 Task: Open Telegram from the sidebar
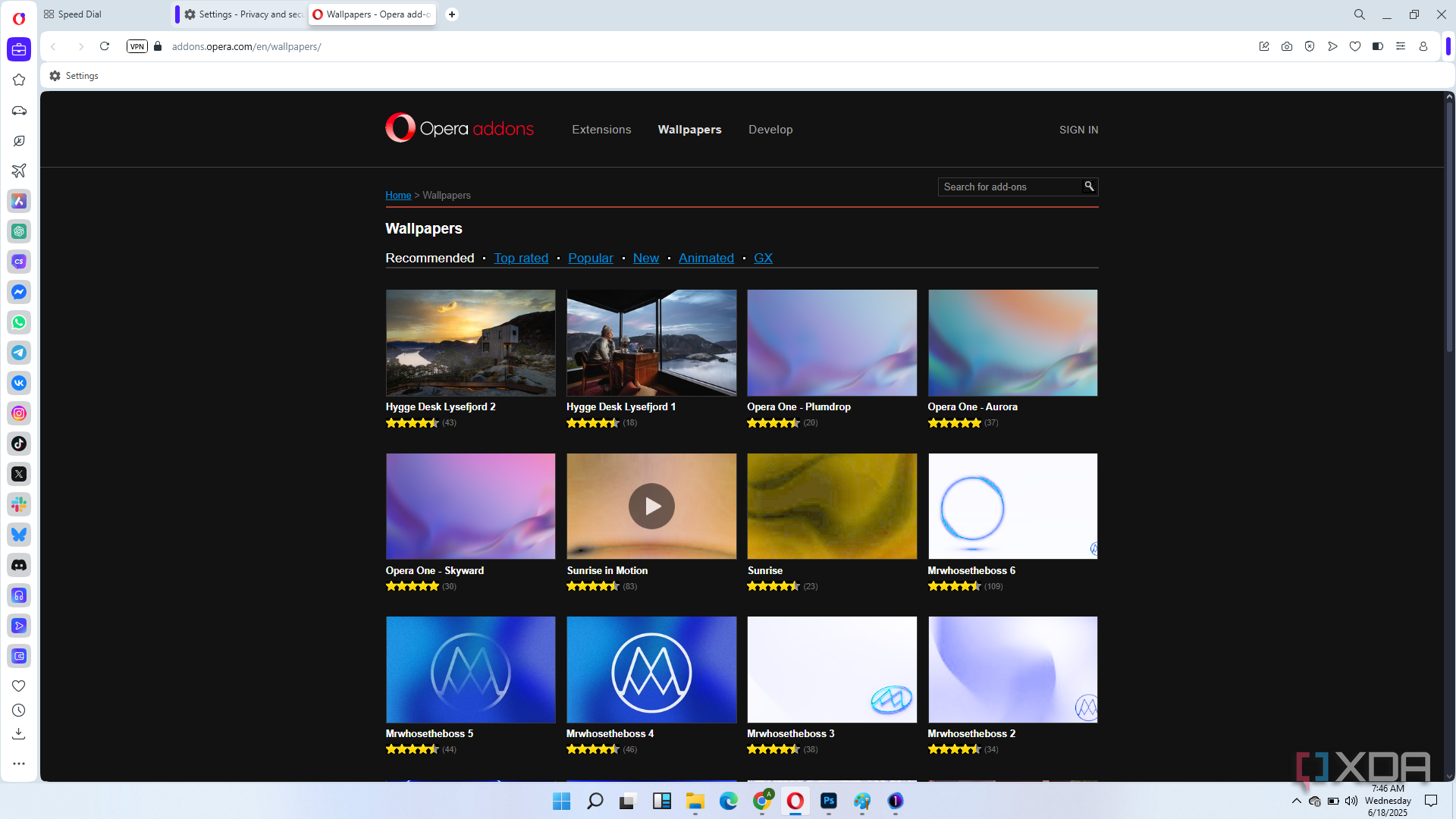[x=19, y=353]
